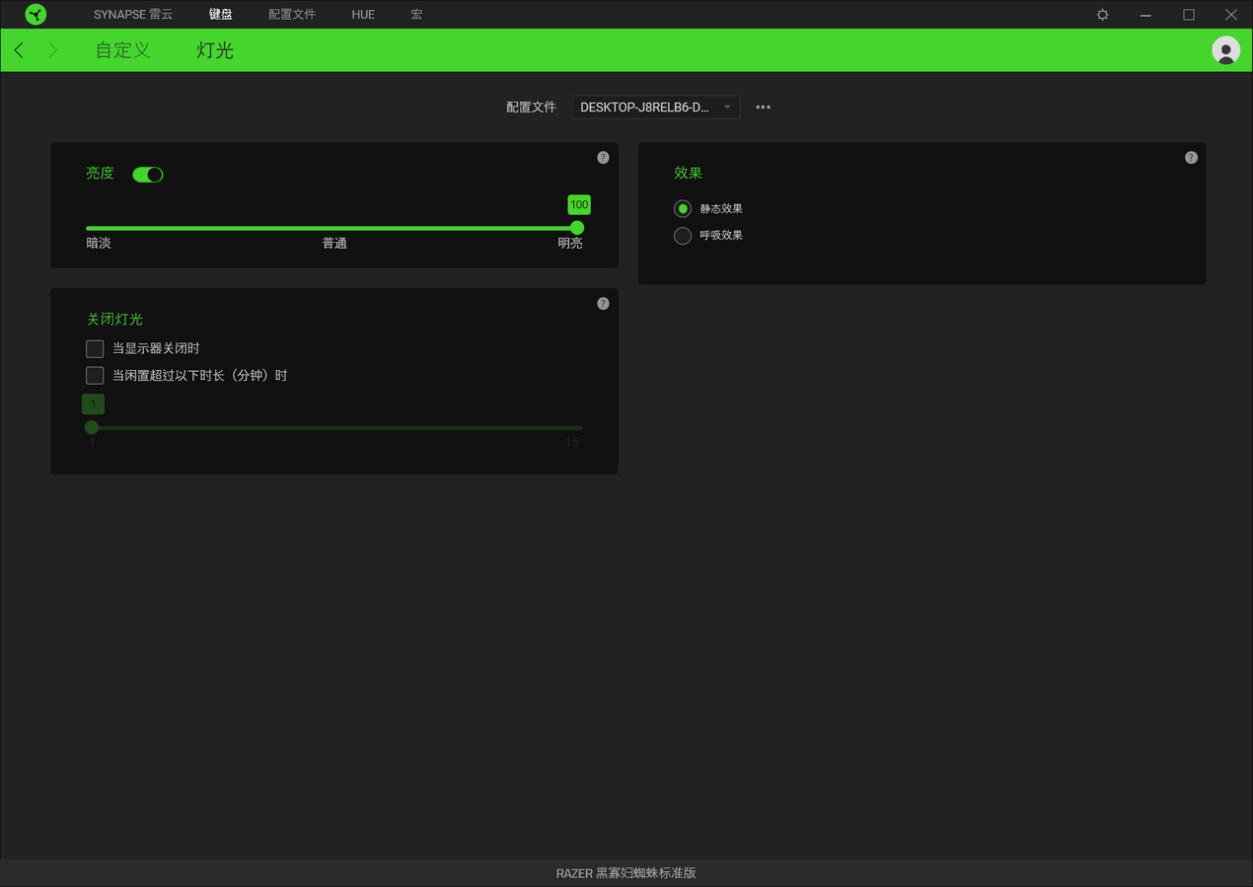Screen dimensions: 1253x887
Task: Select the 静态效果 radio option
Action: pos(683,209)
